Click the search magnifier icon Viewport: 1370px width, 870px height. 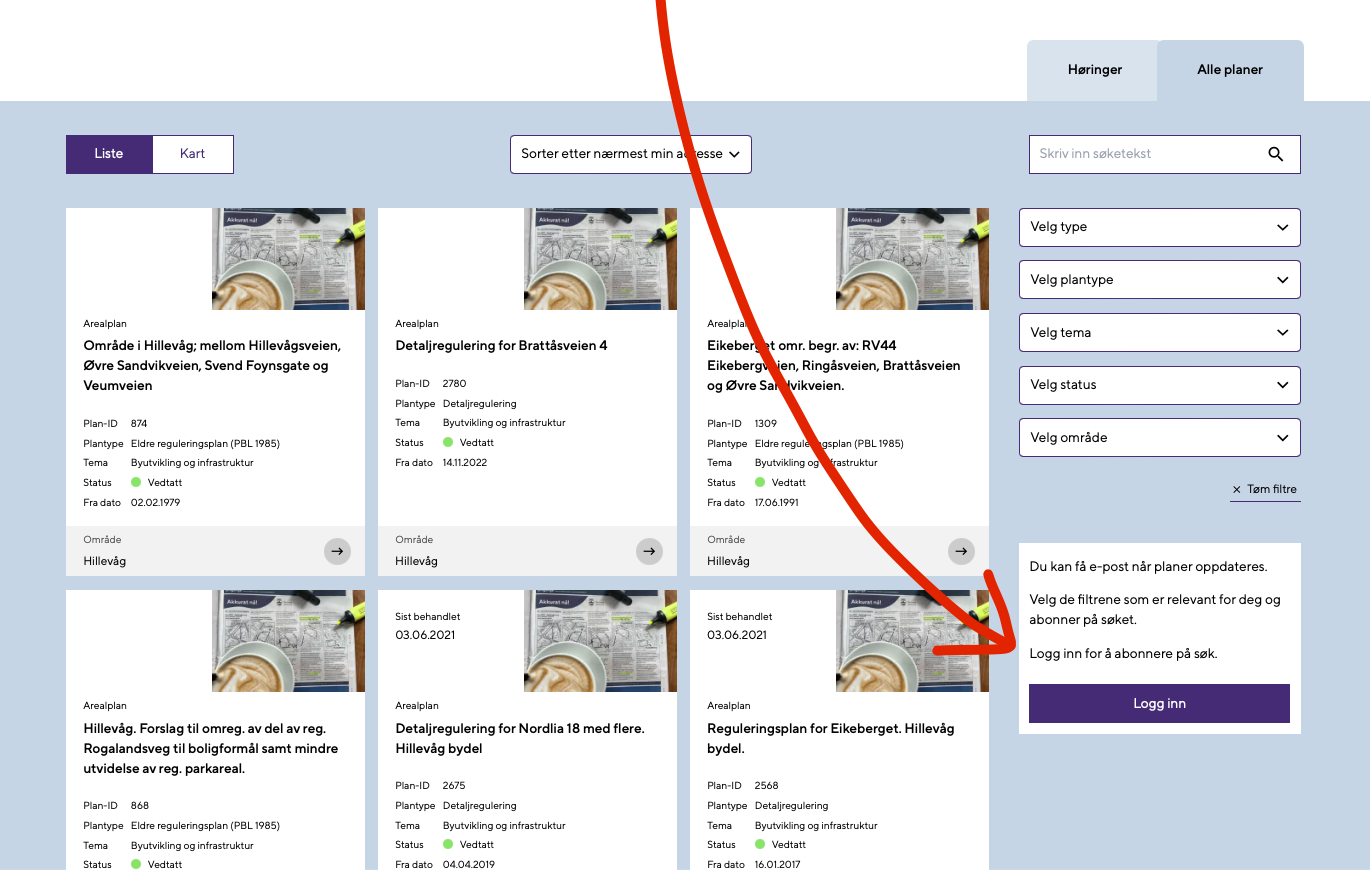coord(1275,154)
